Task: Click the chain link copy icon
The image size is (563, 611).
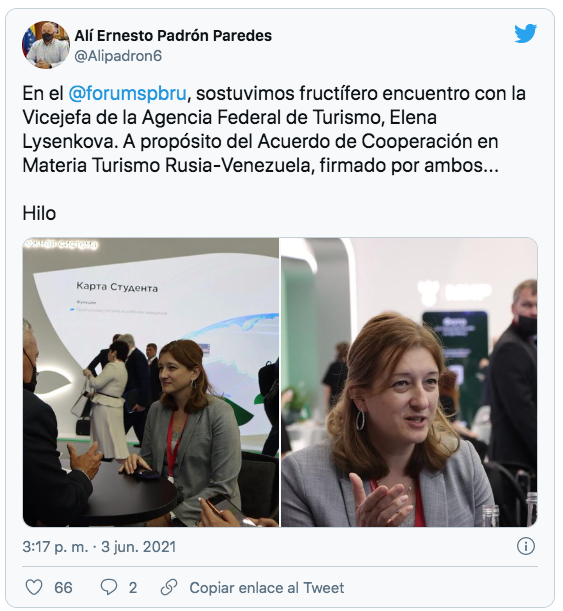Action: [x=169, y=587]
